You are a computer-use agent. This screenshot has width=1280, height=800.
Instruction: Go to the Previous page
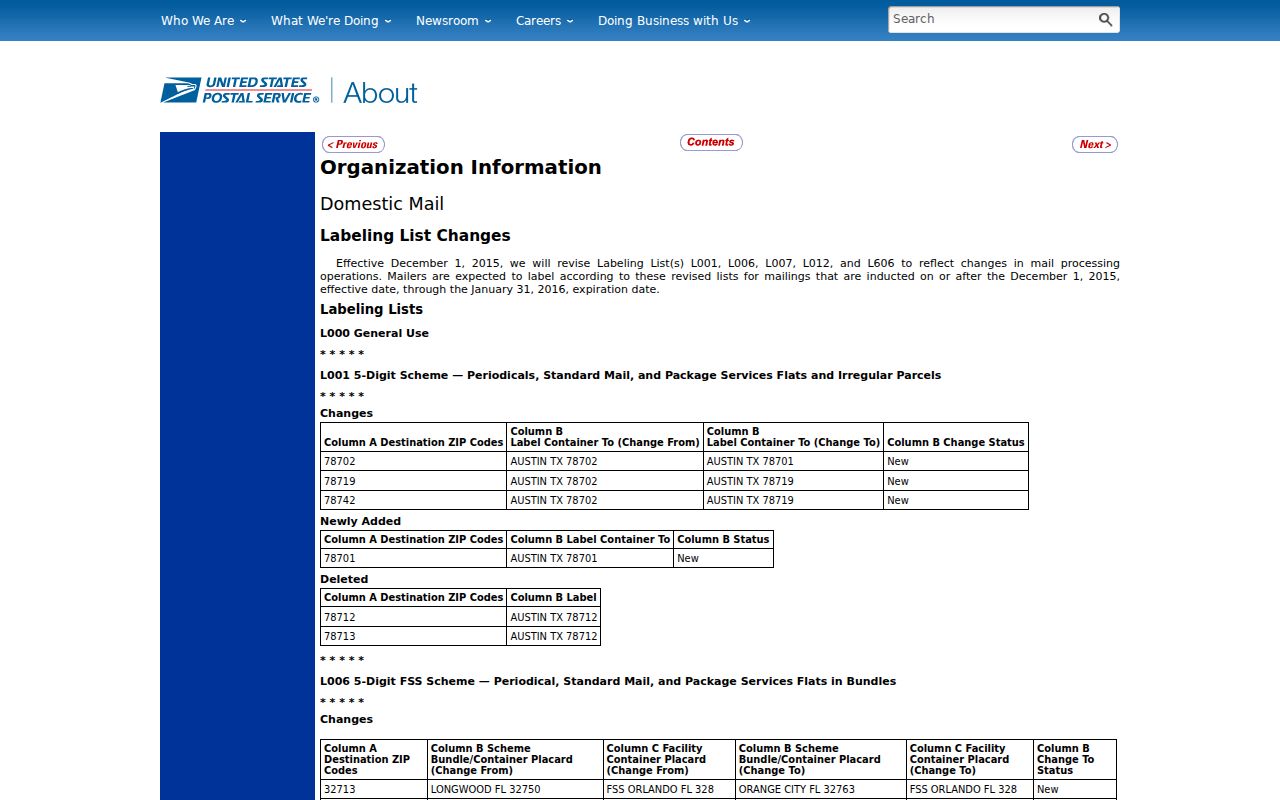353,144
